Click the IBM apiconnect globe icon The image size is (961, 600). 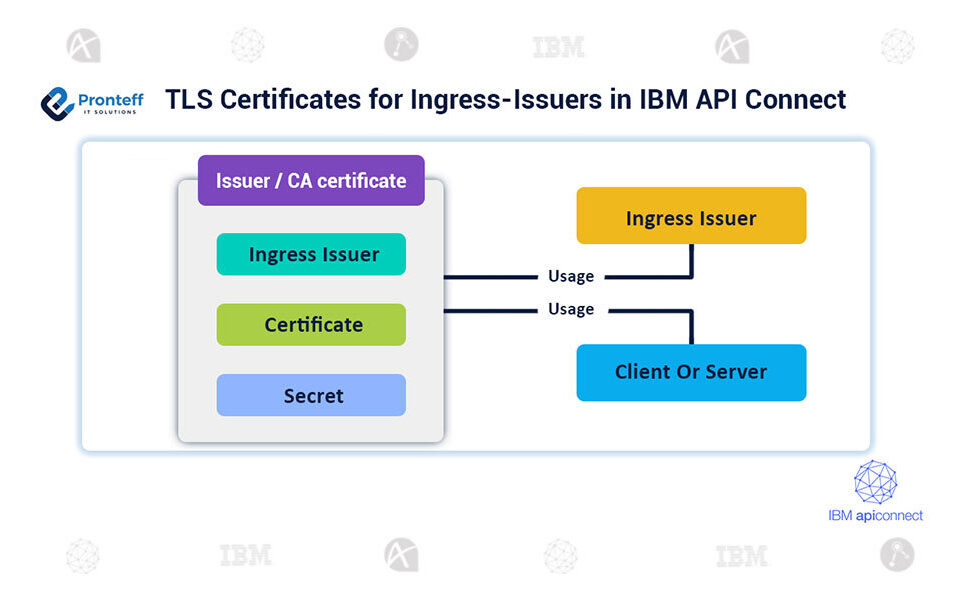(x=875, y=482)
